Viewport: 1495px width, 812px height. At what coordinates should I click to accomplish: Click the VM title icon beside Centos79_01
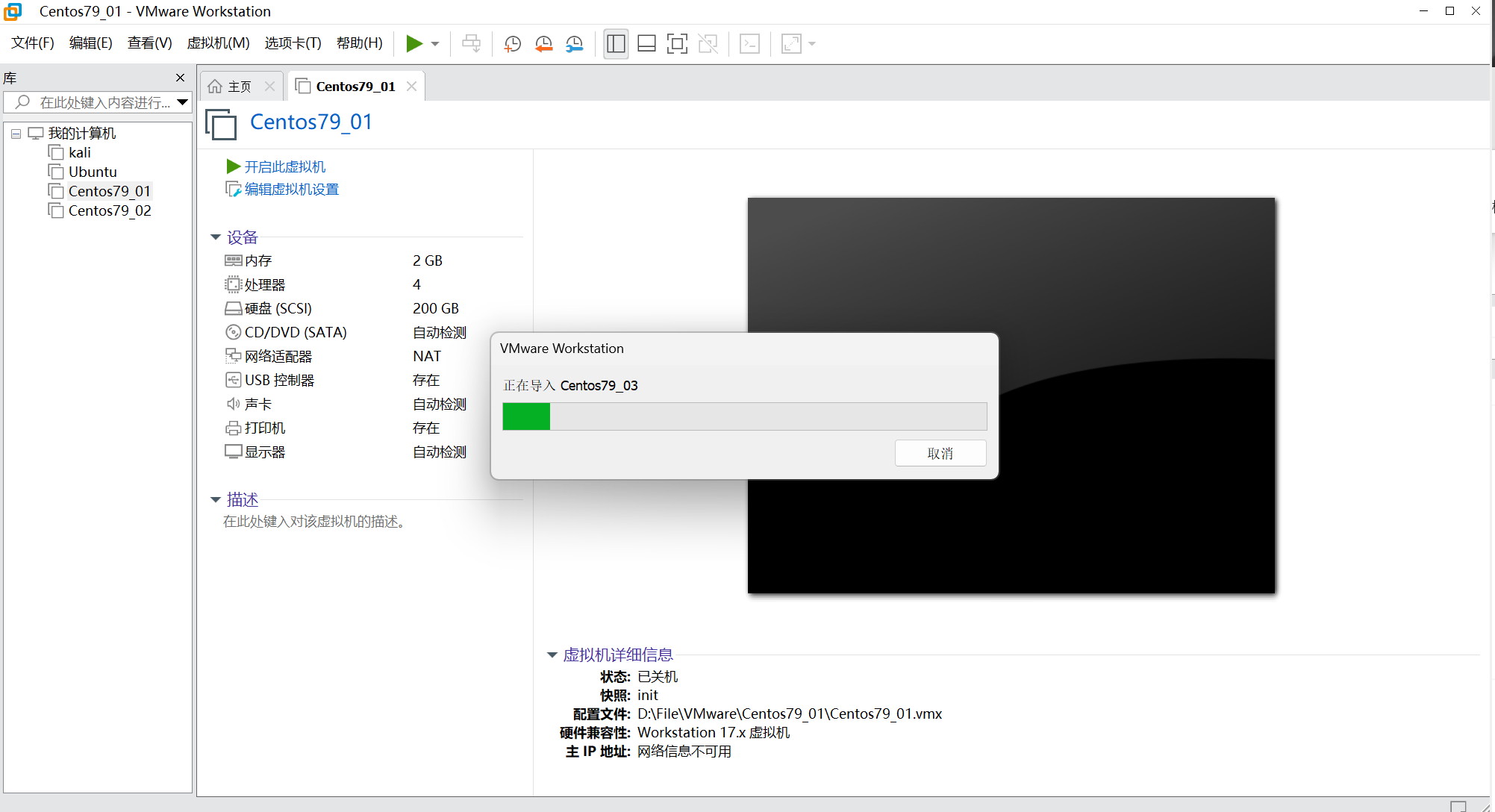pos(221,124)
